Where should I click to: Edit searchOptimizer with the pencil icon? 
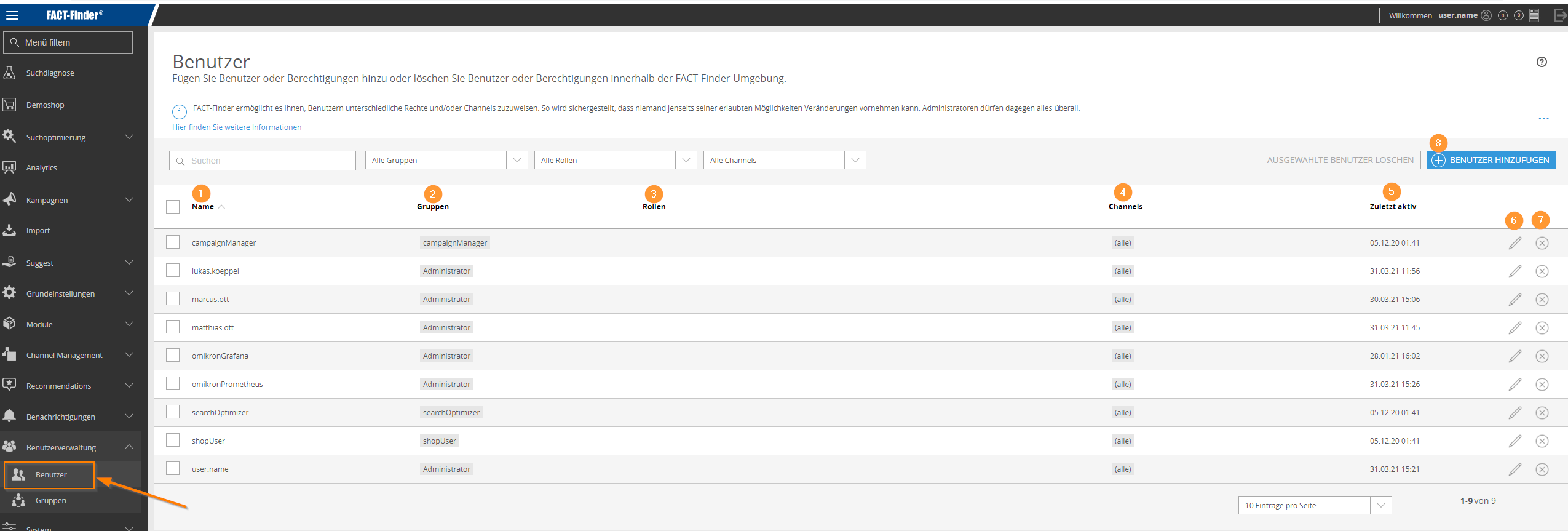point(1515,413)
